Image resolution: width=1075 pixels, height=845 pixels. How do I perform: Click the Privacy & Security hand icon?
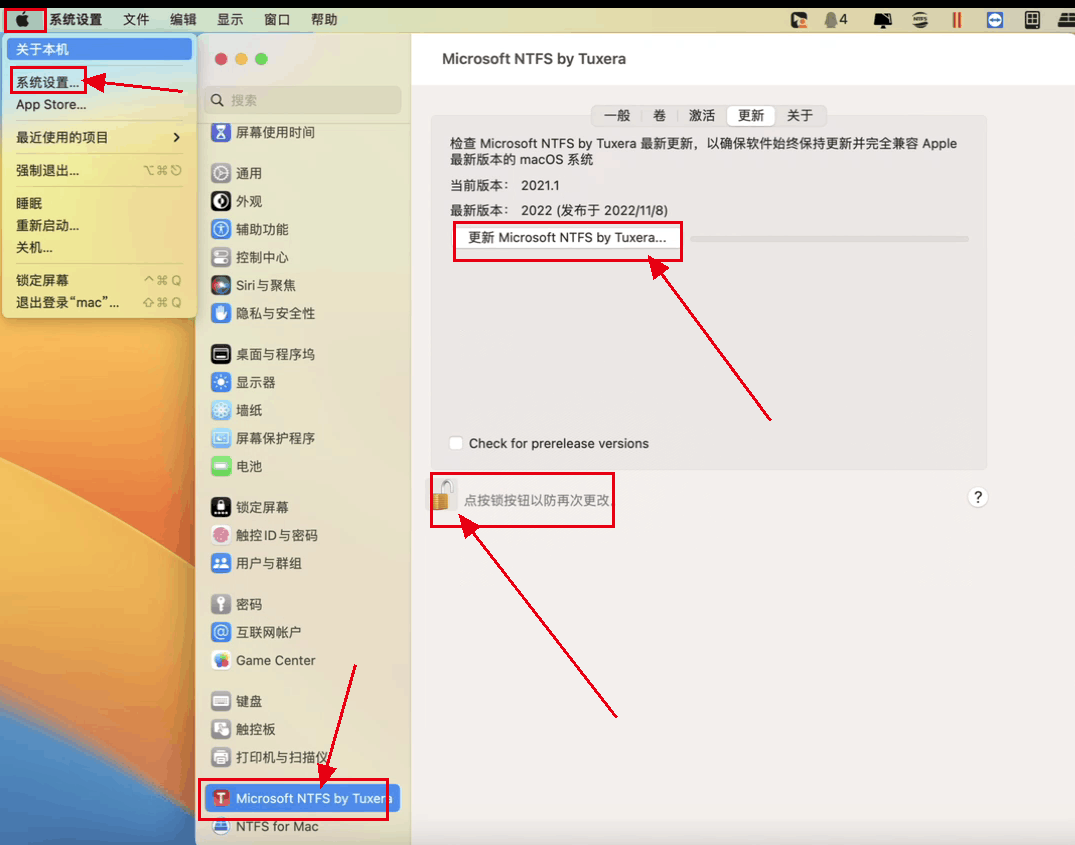pyautogui.click(x=221, y=313)
